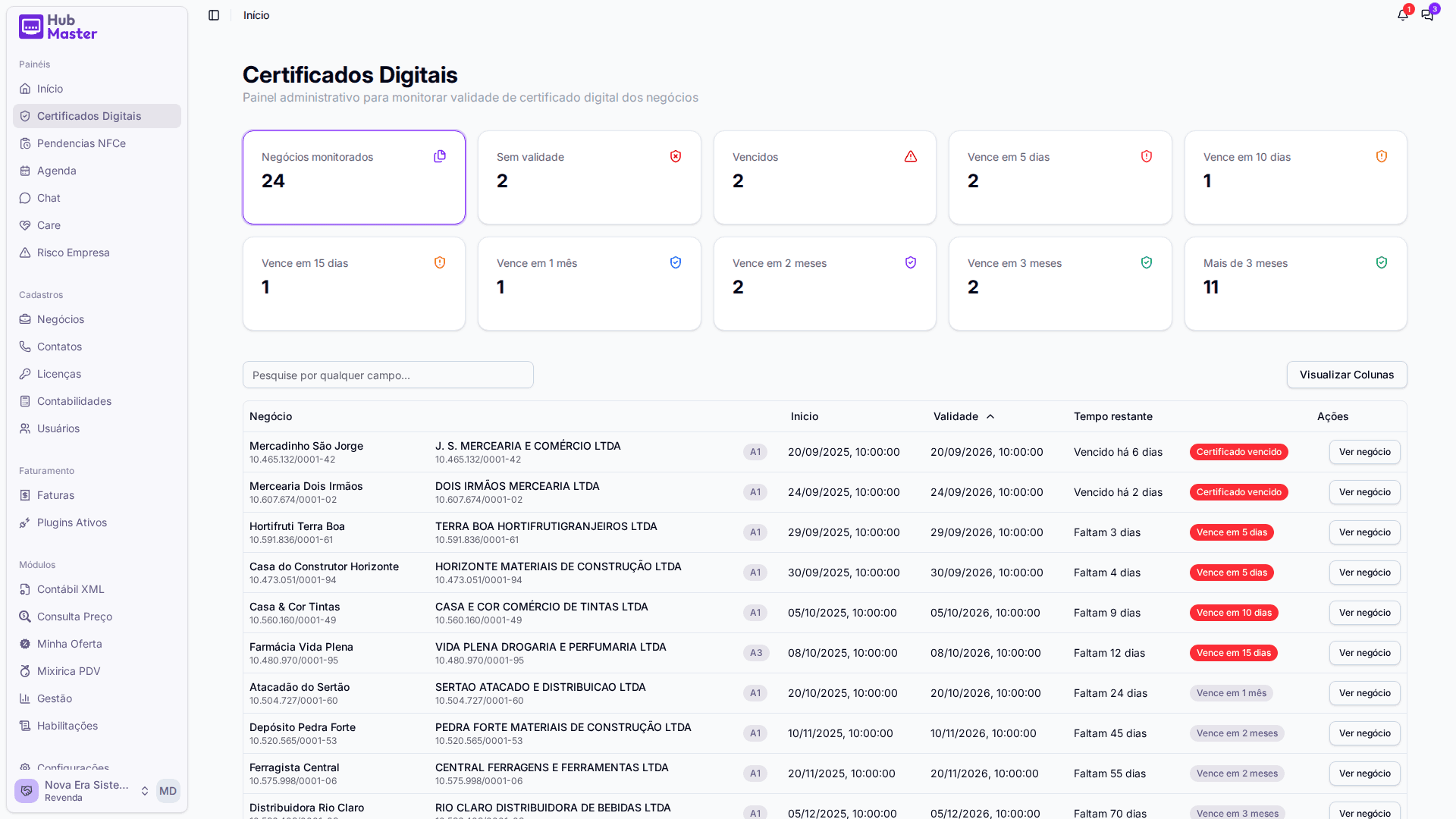Click the Care heart-handshake icon
This screenshot has height=819, width=1456.
click(x=25, y=225)
